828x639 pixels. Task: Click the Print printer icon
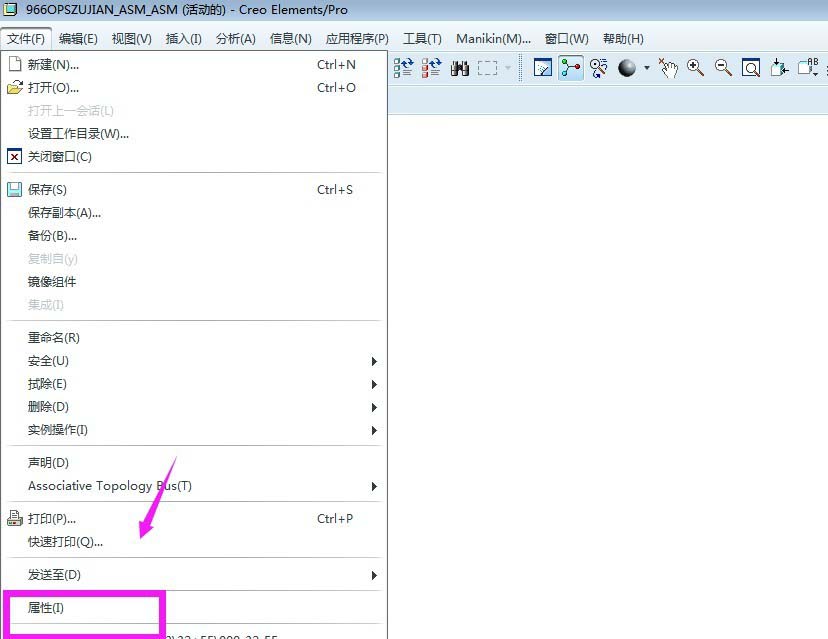15,519
